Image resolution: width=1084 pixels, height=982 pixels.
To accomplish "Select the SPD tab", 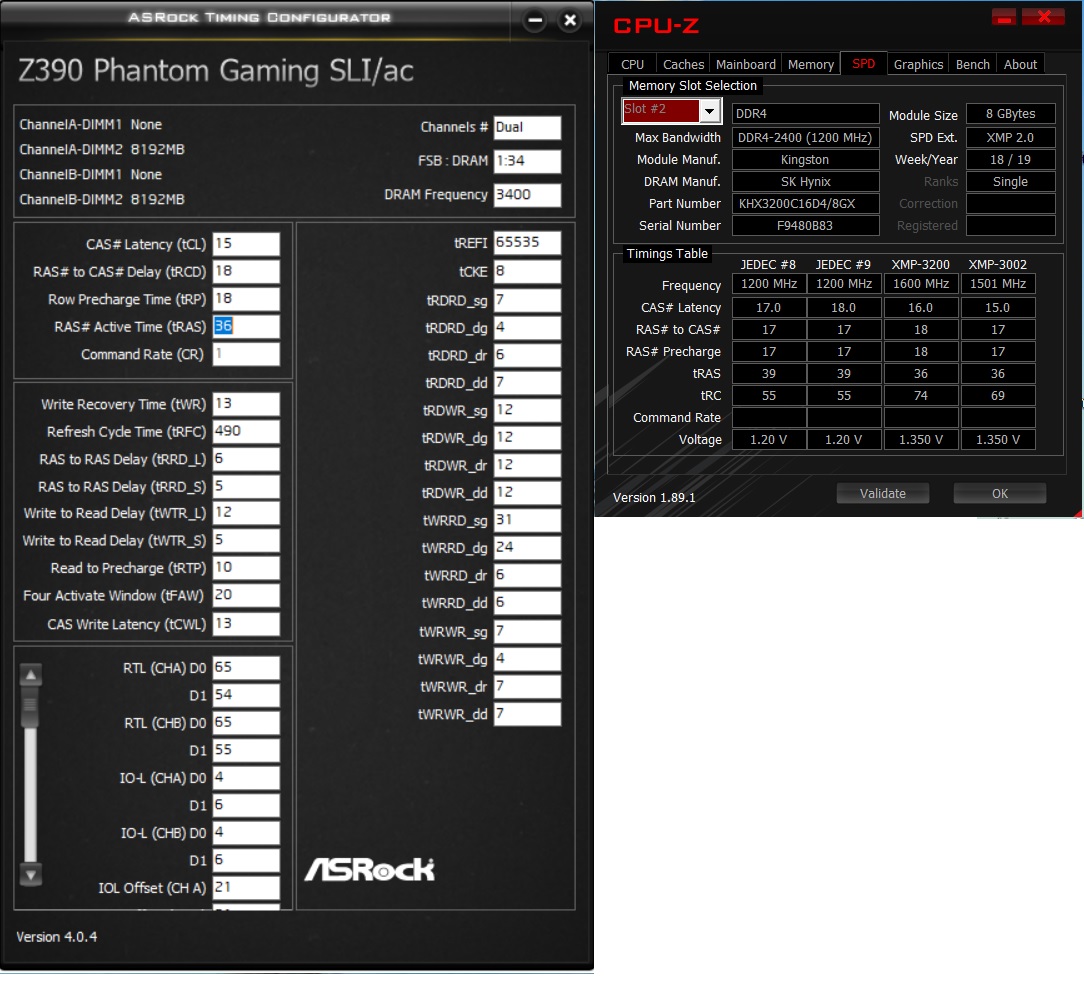I will [863, 63].
